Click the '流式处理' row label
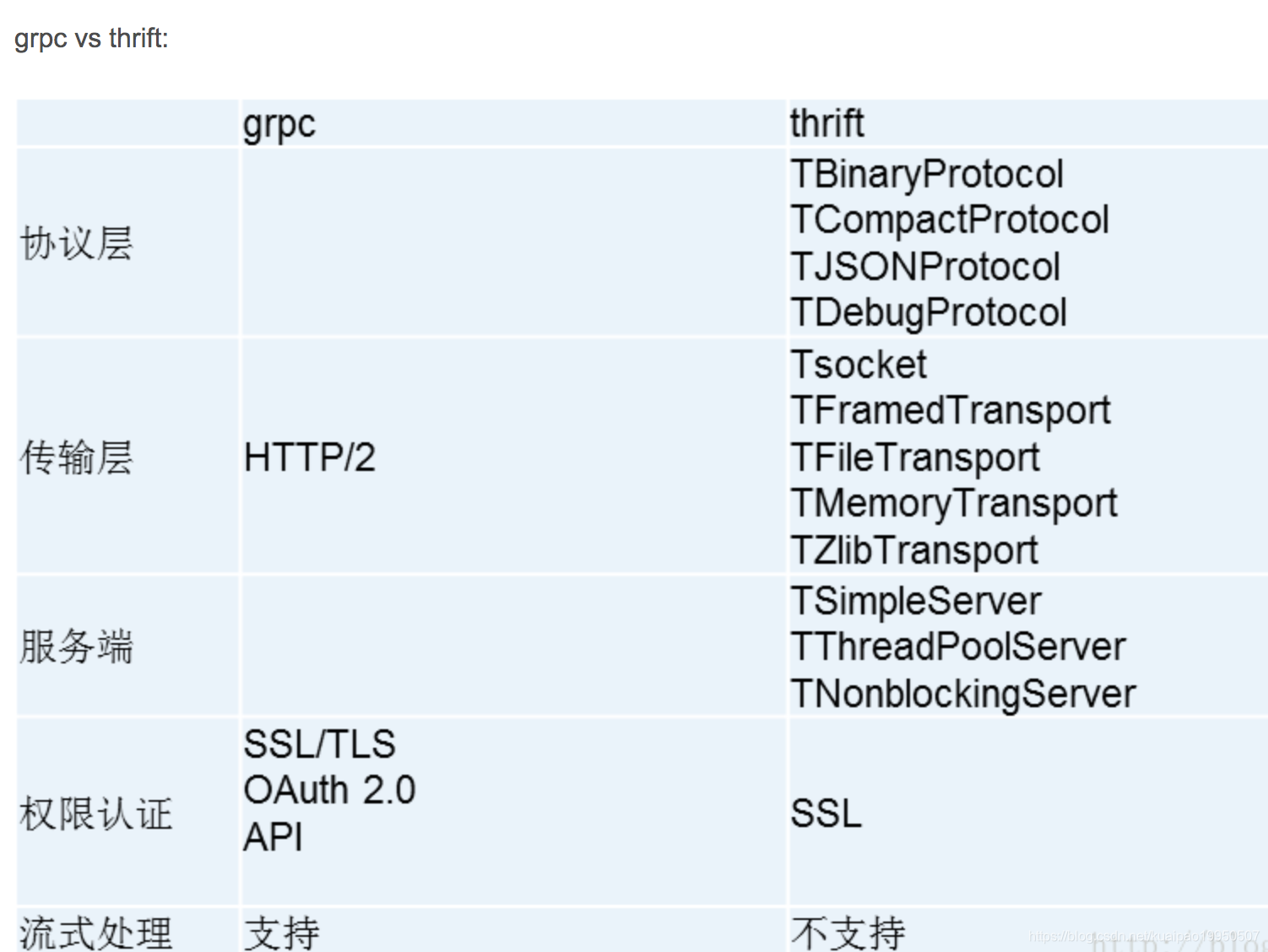The height and width of the screenshot is (952, 1268). coord(96,933)
